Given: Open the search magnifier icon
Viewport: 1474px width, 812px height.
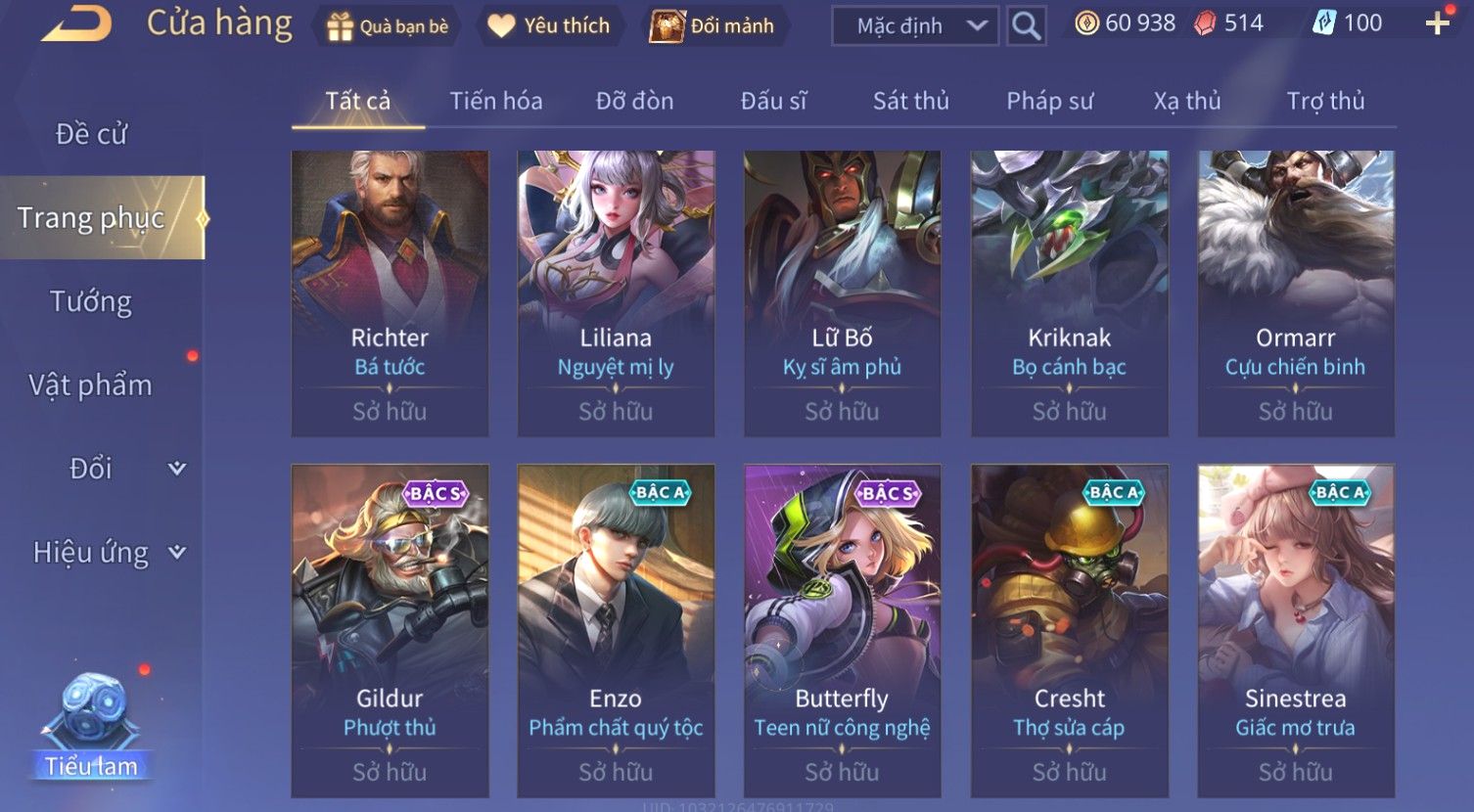Looking at the screenshot, I should [x=1026, y=25].
